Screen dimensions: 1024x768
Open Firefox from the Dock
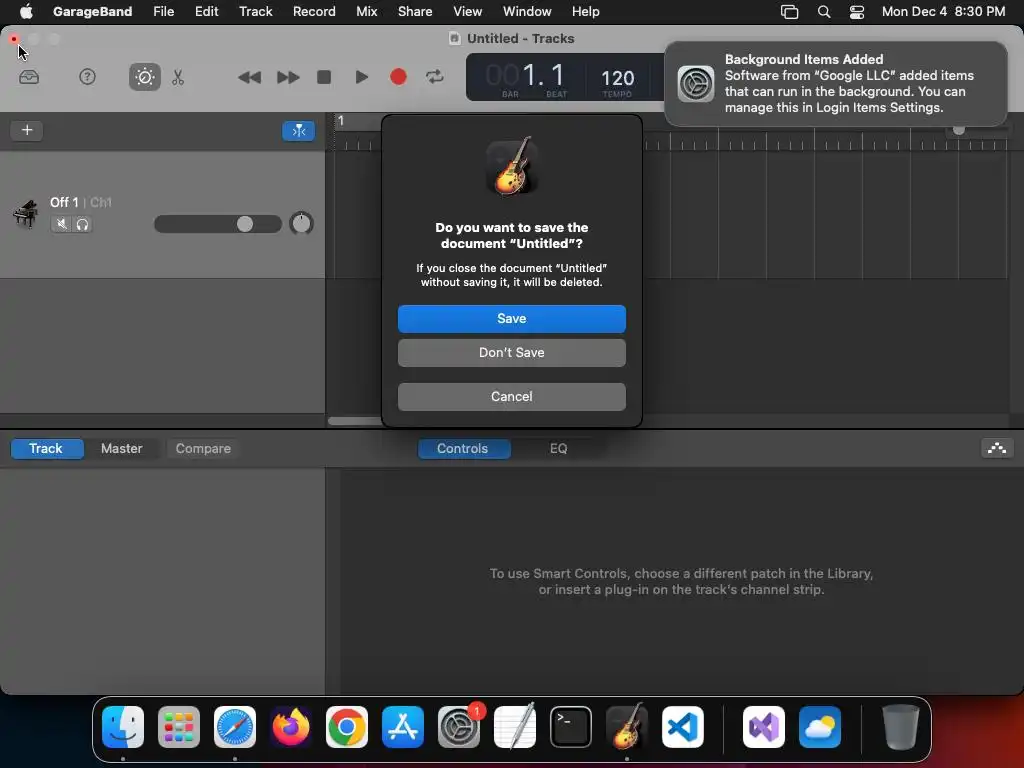[x=291, y=727]
